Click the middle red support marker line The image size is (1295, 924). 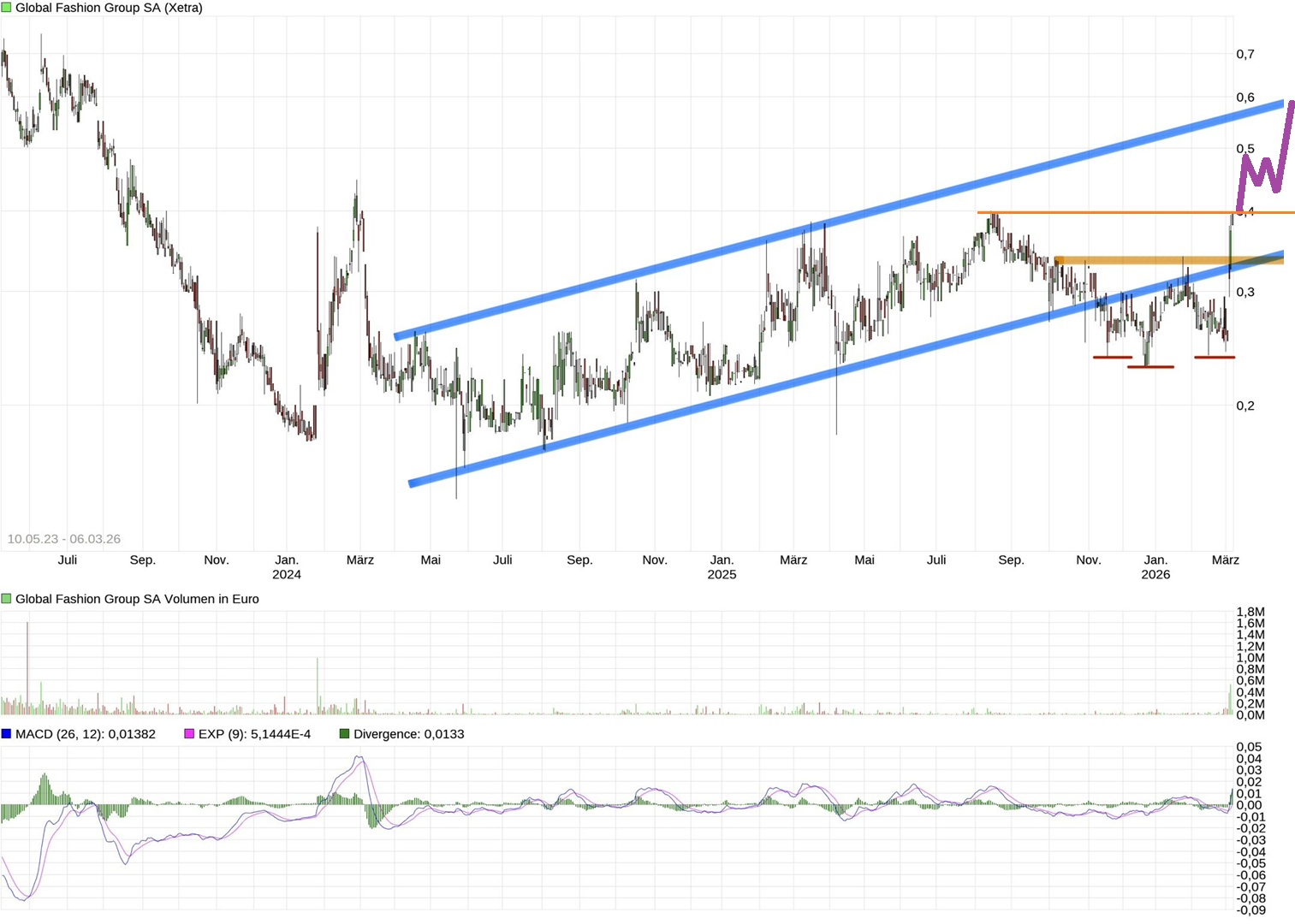click(1150, 367)
